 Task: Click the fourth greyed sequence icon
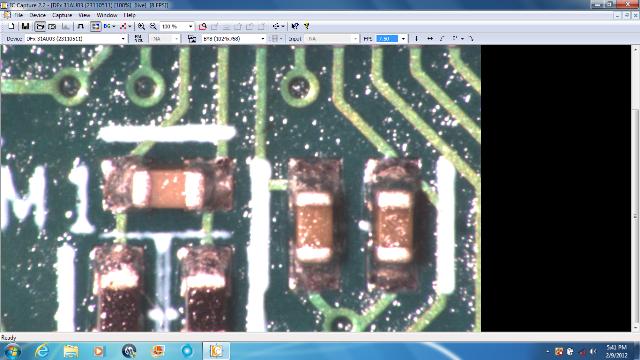tap(250, 27)
